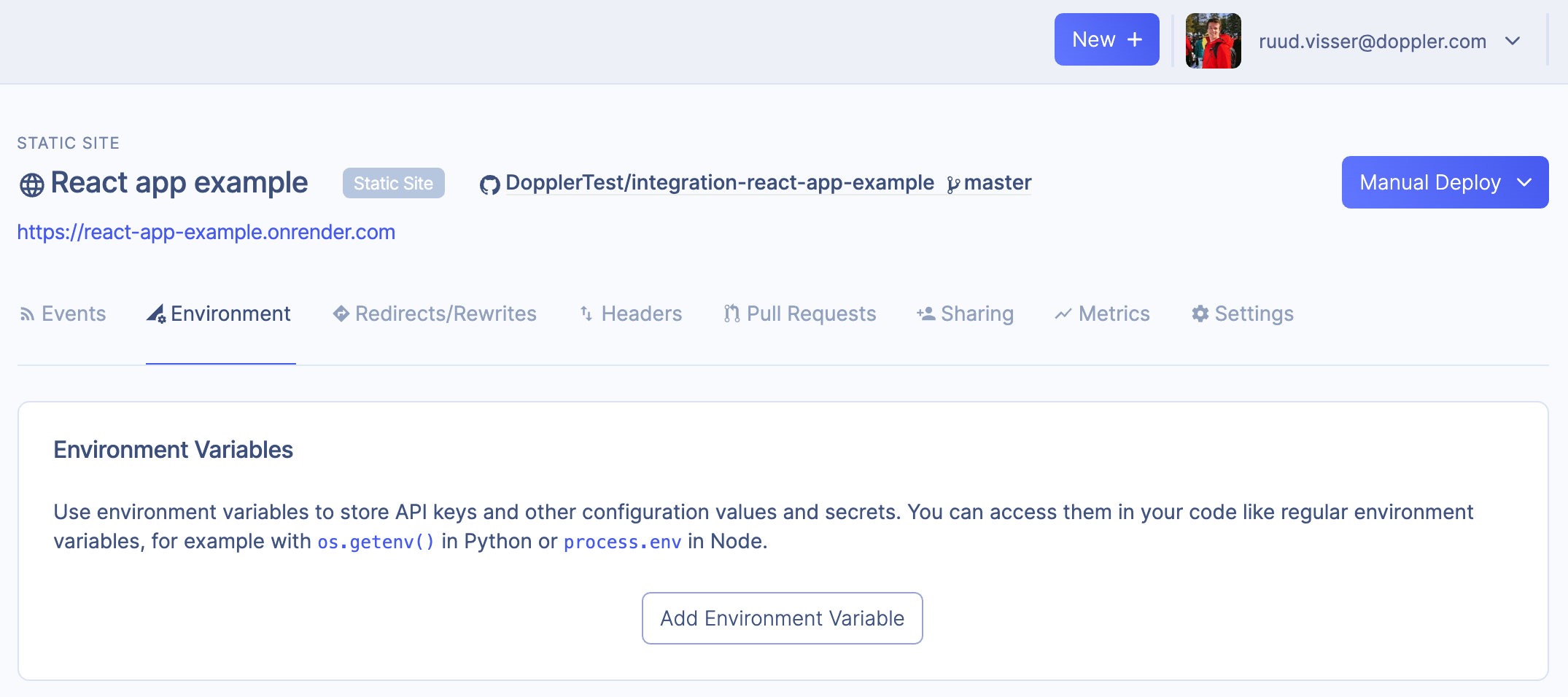The image size is (1568, 697).
Task: Click the Redirects/Rewrites diamond icon
Action: [341, 314]
